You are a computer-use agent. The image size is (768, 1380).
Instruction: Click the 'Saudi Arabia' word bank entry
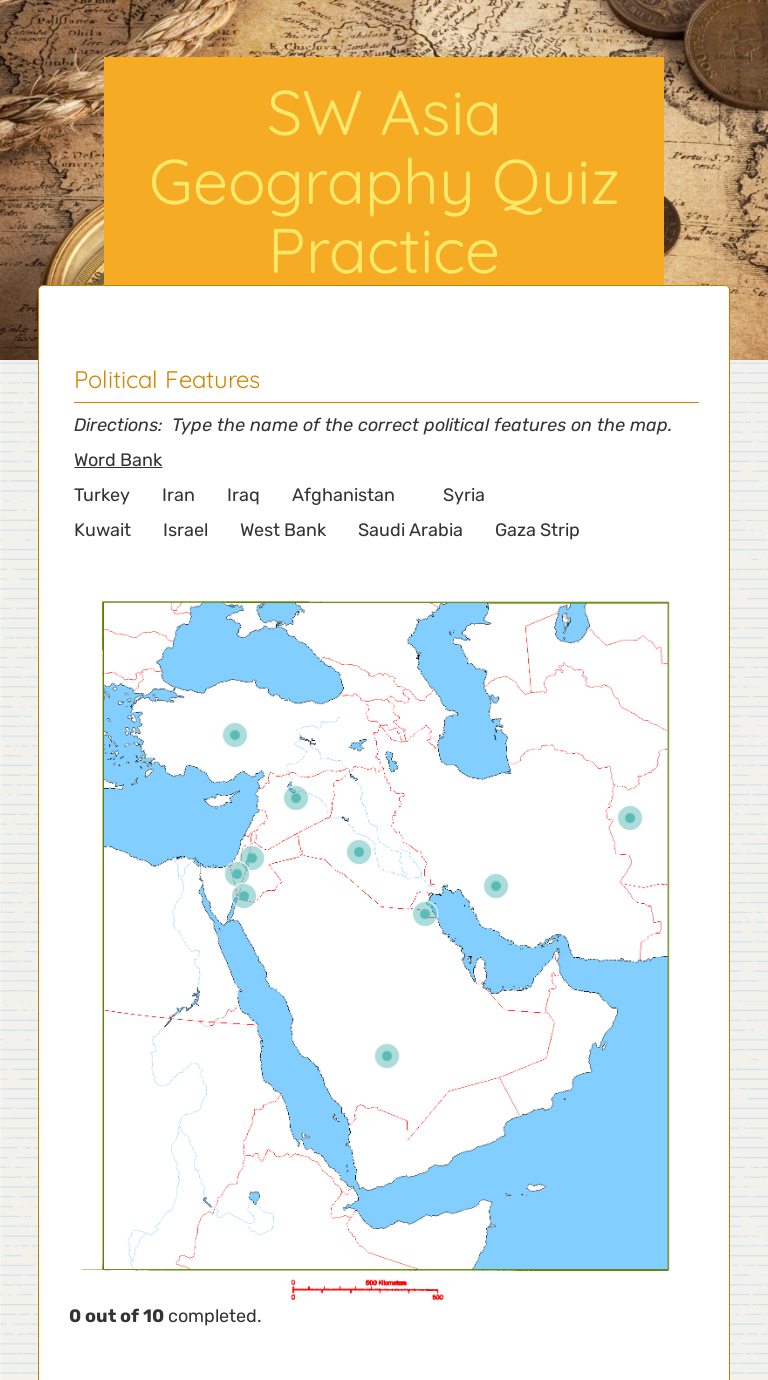pos(410,530)
